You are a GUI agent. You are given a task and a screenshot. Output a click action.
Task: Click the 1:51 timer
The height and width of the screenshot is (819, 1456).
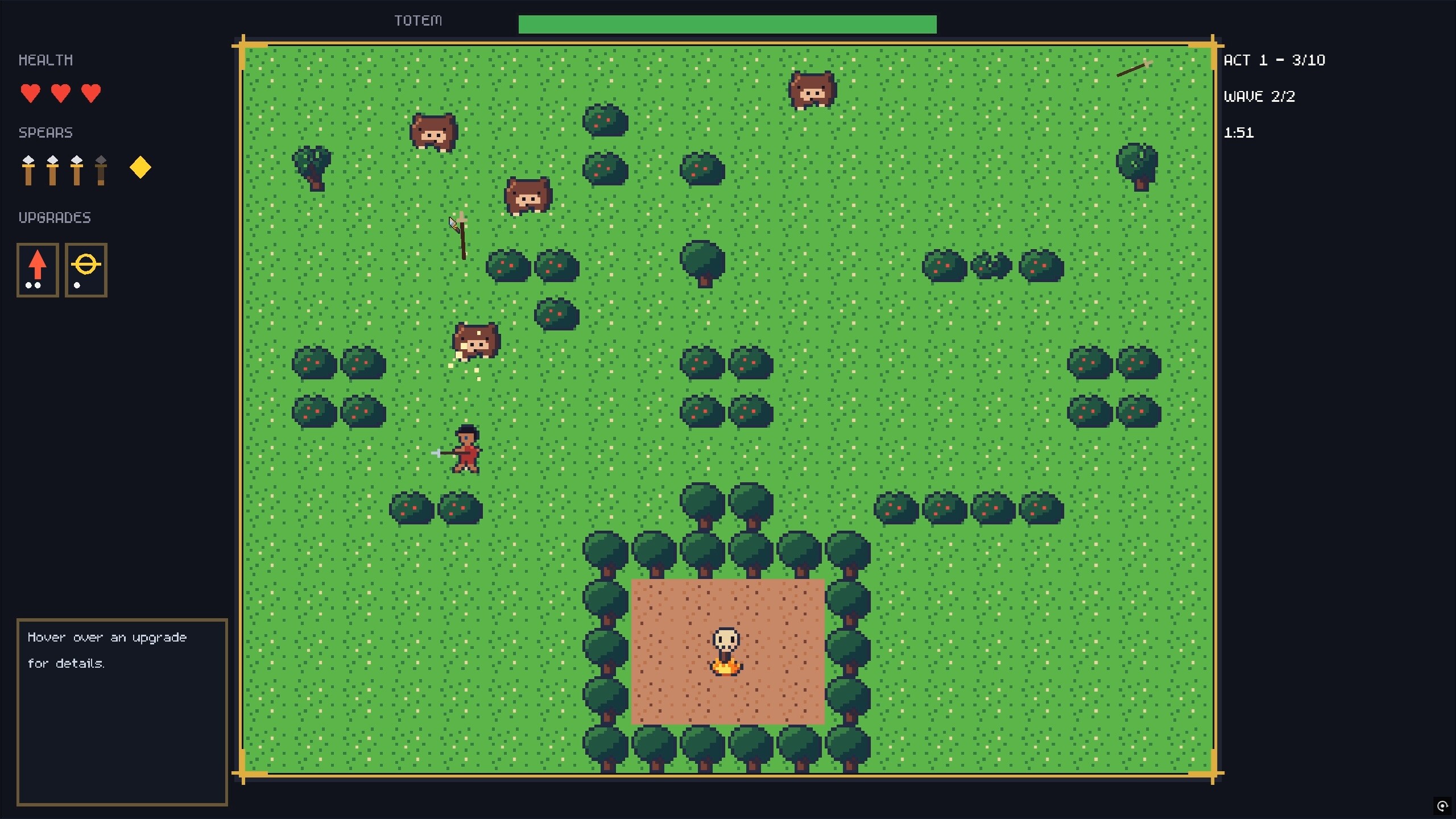coord(1239,133)
